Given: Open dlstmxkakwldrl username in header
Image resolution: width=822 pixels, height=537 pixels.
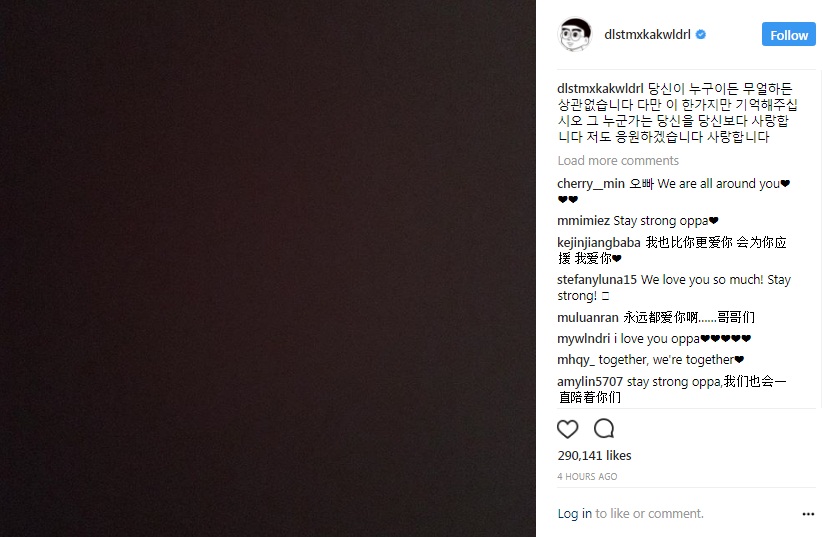Looking at the screenshot, I should click(647, 35).
